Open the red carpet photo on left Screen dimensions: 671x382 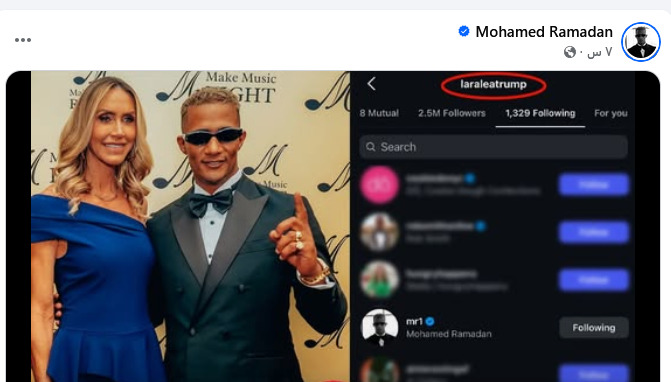[190, 226]
